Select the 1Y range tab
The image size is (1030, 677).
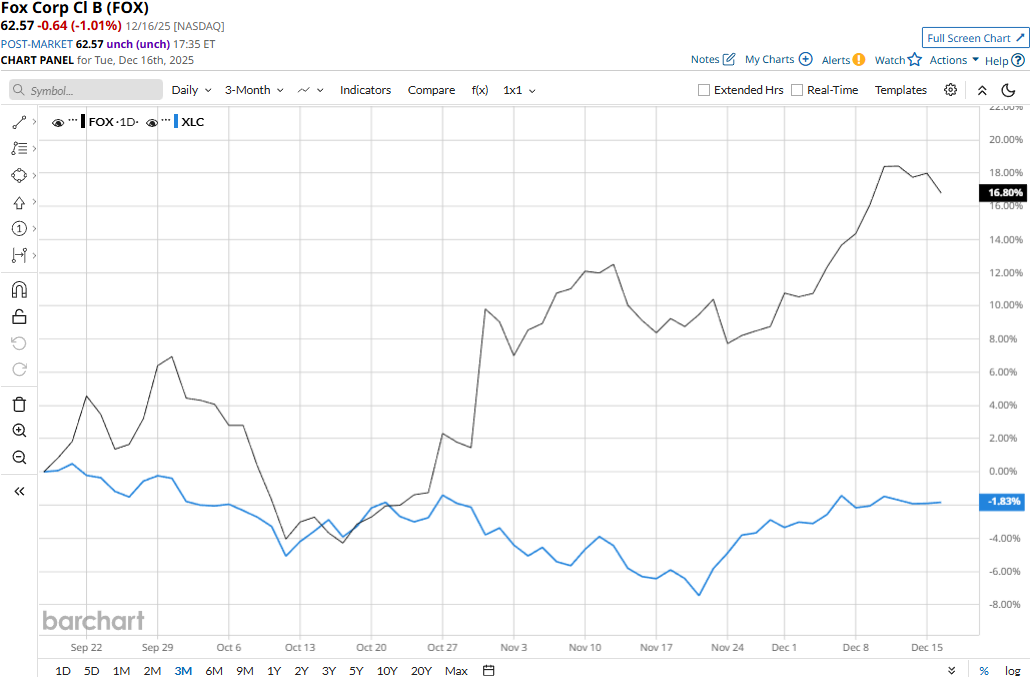274,670
